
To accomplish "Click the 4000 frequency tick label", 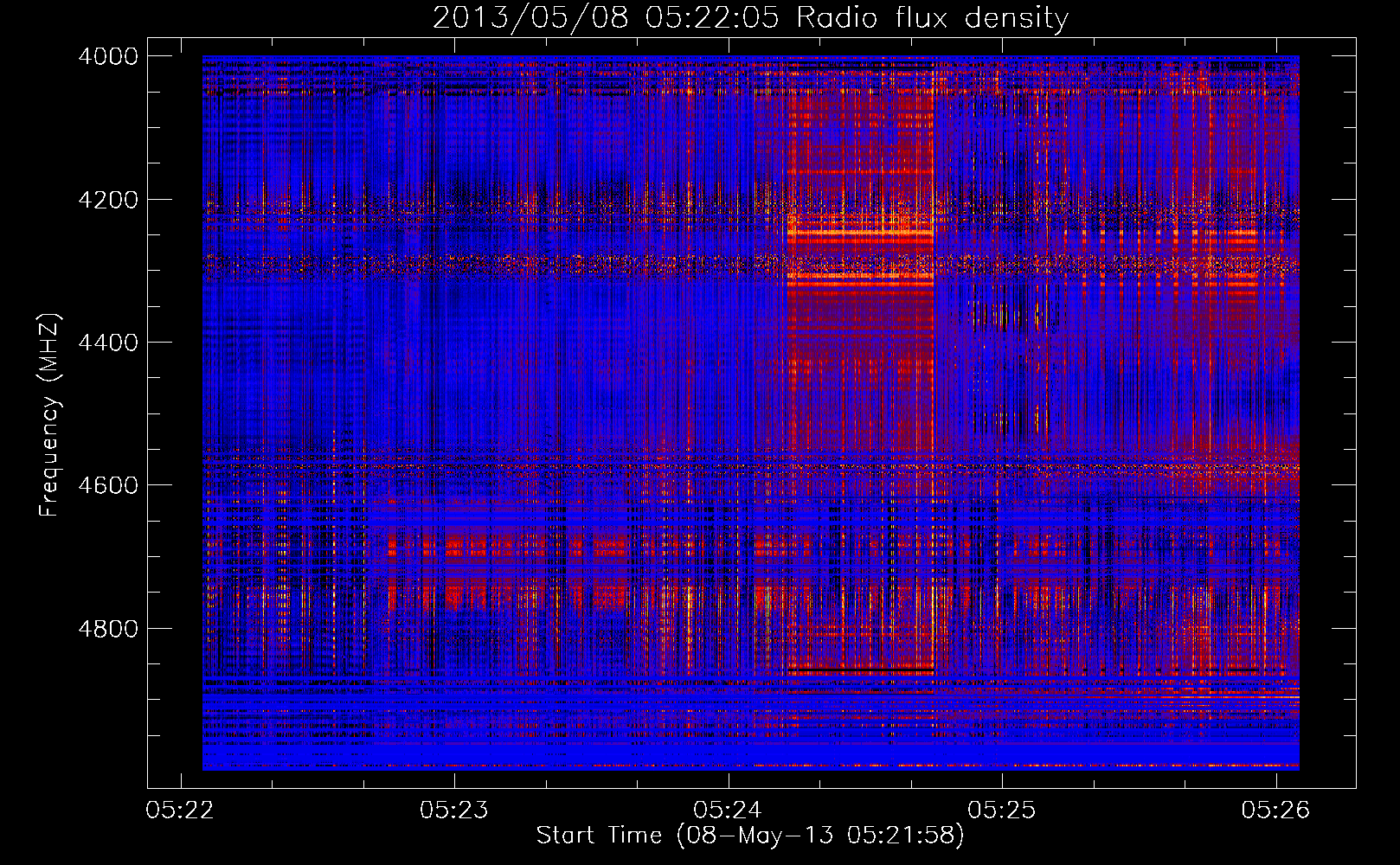I will click(x=108, y=56).
